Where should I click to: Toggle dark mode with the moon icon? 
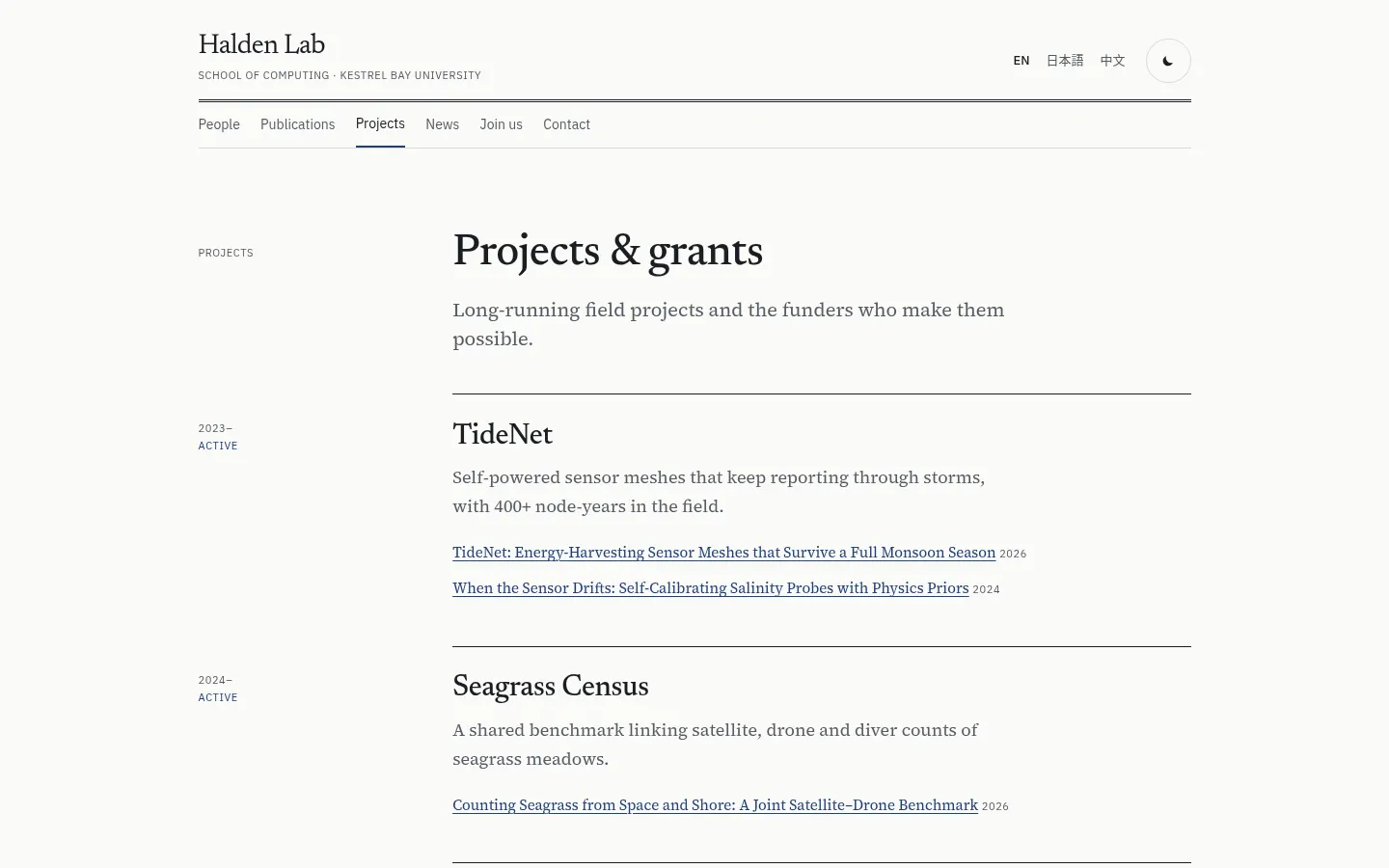[1168, 61]
